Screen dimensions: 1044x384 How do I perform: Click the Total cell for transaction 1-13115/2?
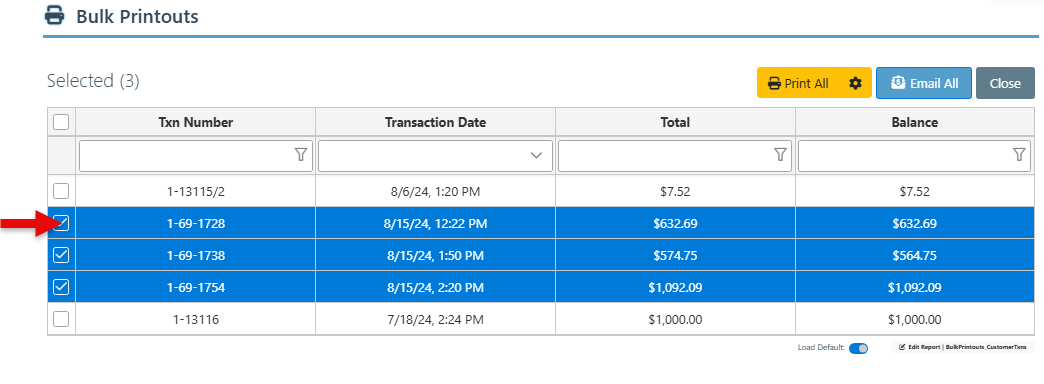[675, 192]
